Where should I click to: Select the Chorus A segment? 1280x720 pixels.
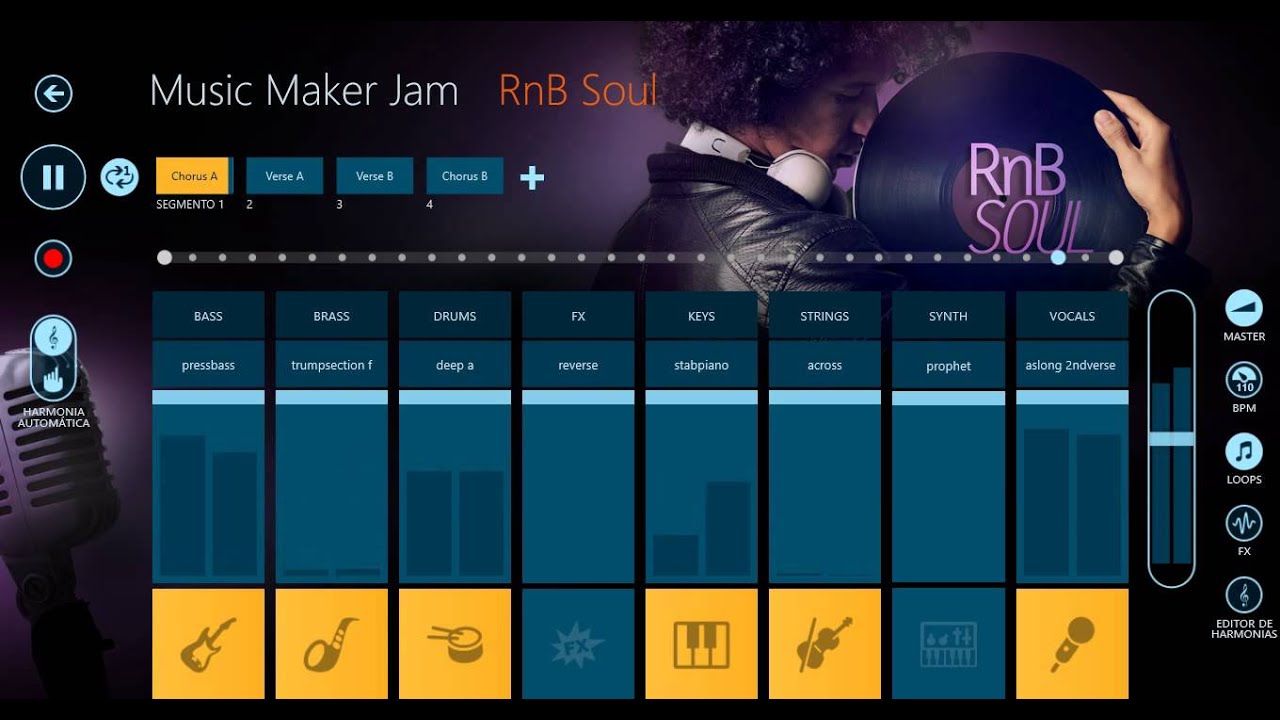point(194,176)
